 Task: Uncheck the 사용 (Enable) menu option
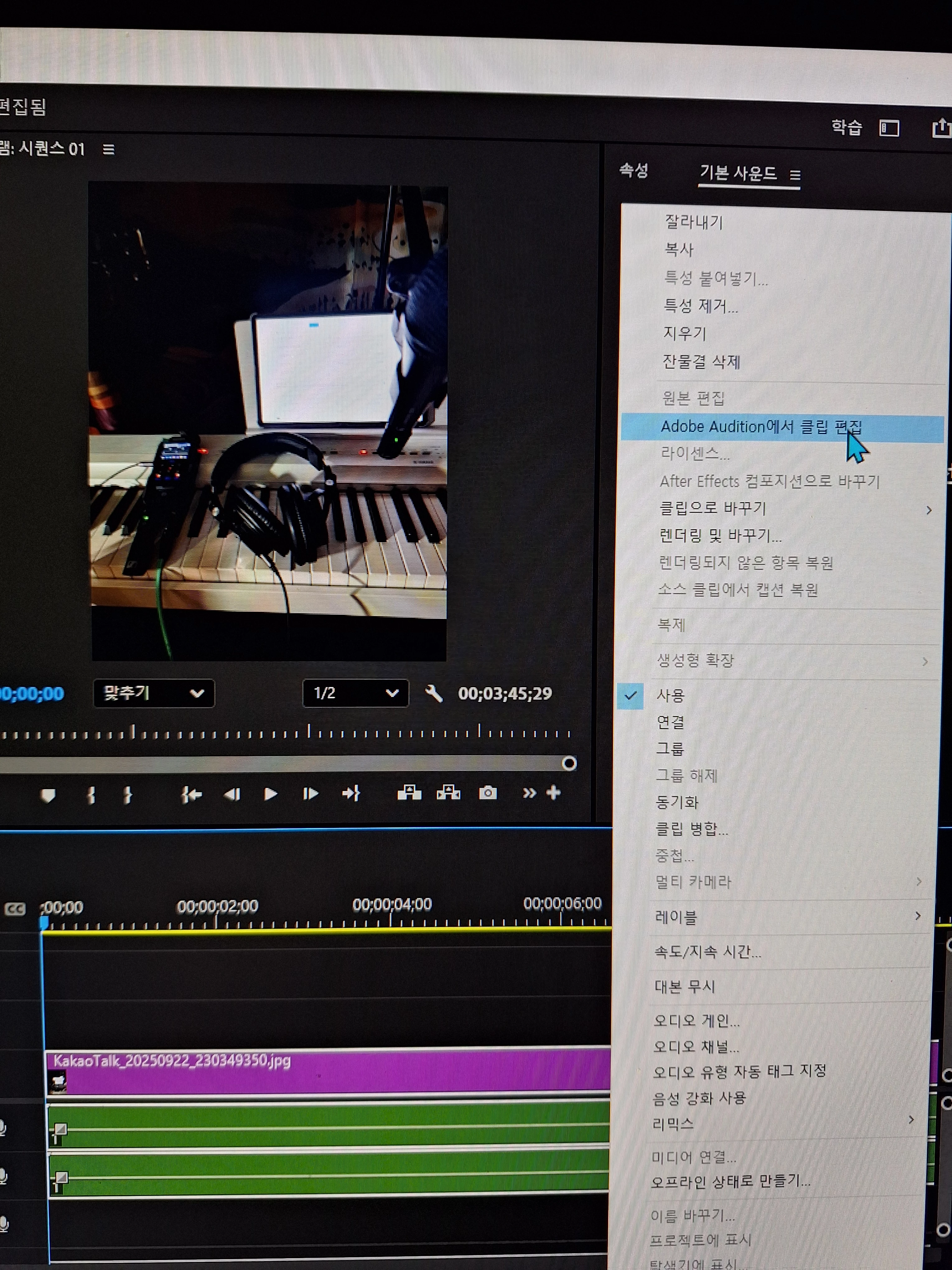[x=670, y=695]
